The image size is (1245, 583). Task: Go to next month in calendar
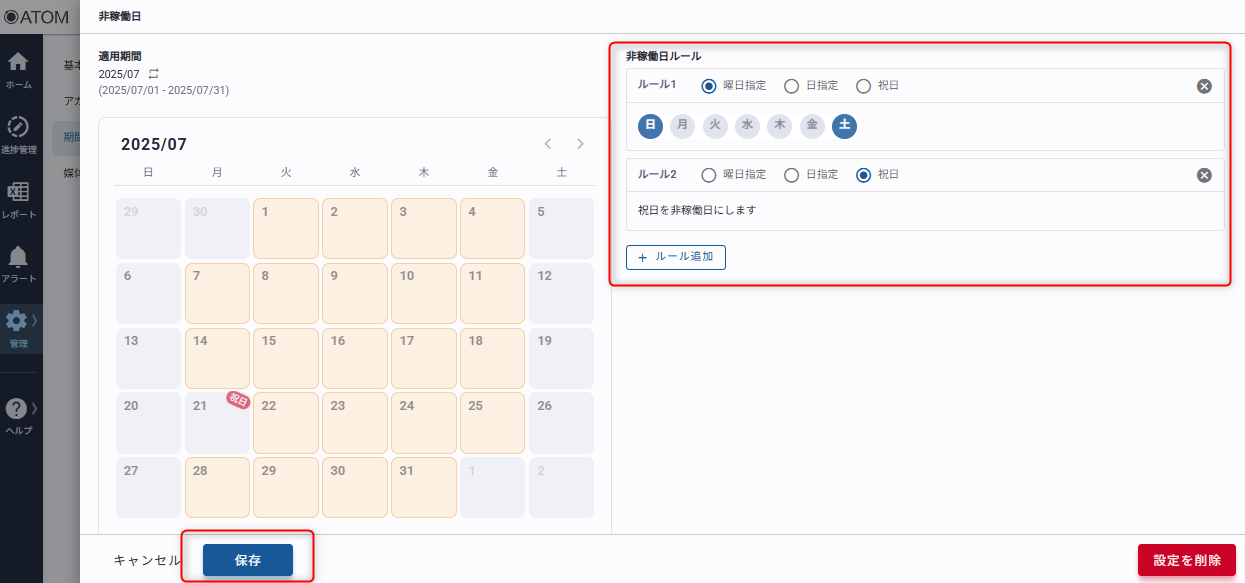pos(580,144)
